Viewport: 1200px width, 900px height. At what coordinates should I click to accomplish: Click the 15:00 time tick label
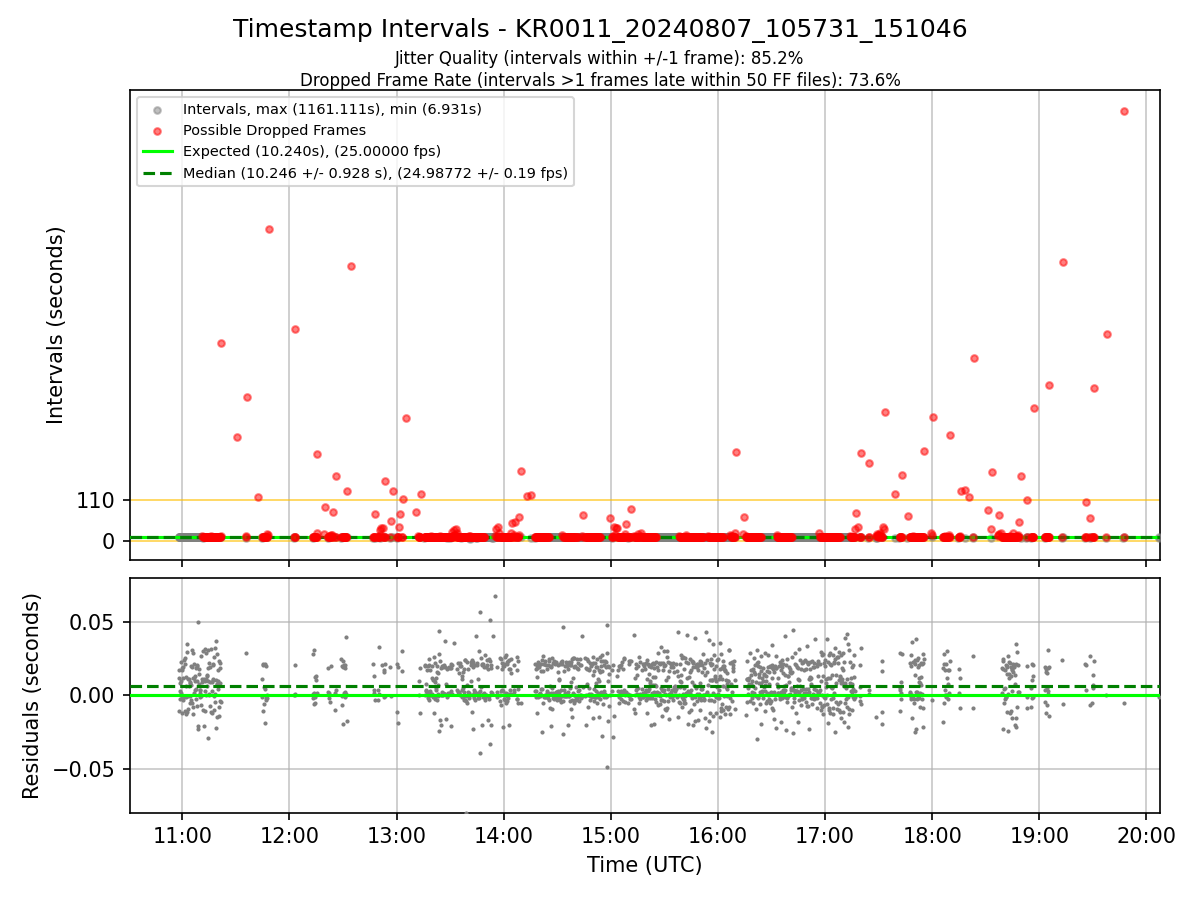(610, 834)
